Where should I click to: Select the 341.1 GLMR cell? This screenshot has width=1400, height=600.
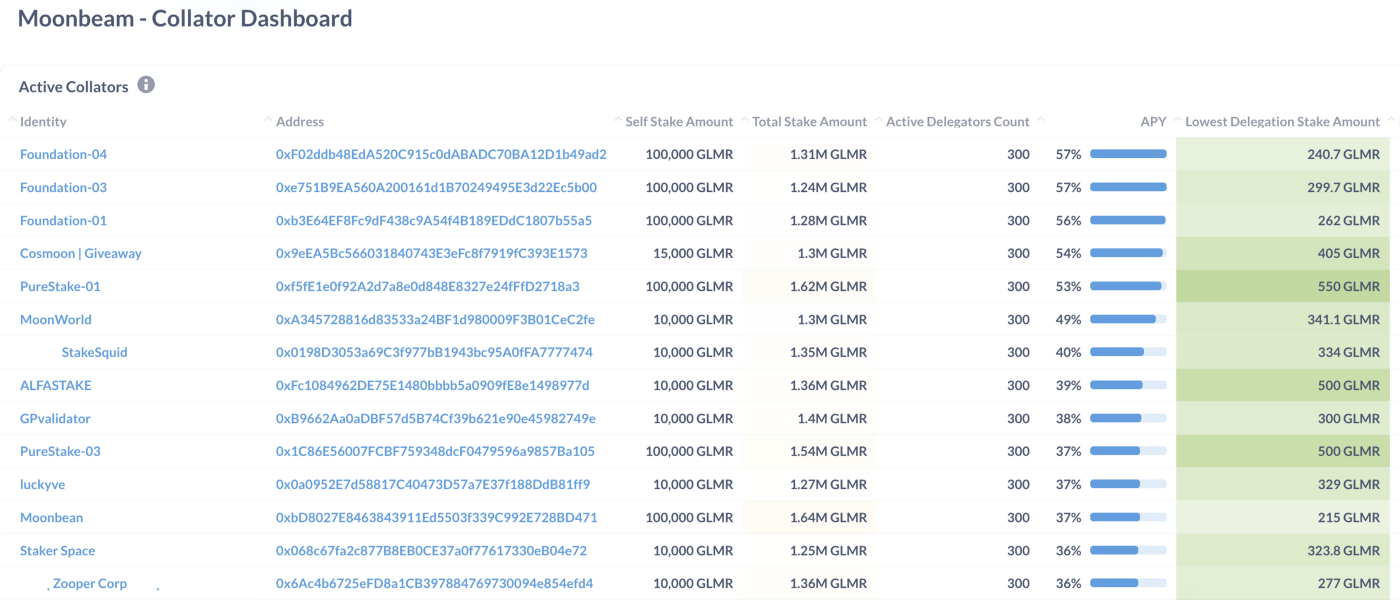pyautogui.click(x=1283, y=319)
